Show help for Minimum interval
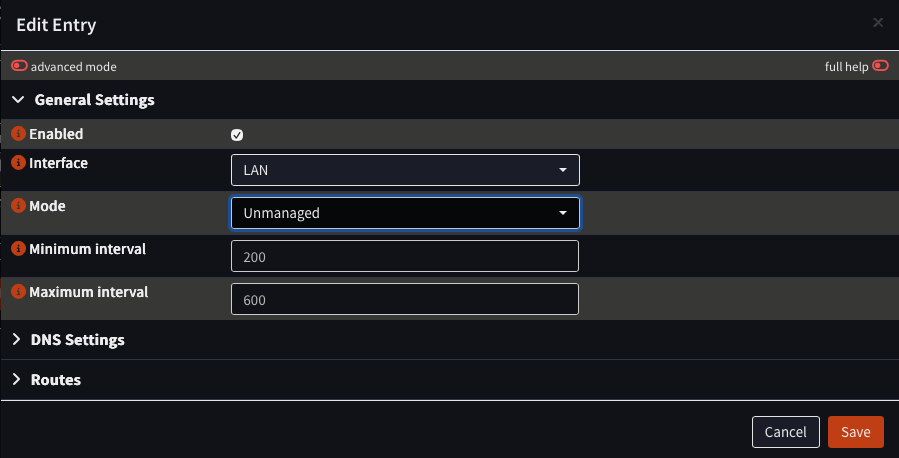 point(18,249)
